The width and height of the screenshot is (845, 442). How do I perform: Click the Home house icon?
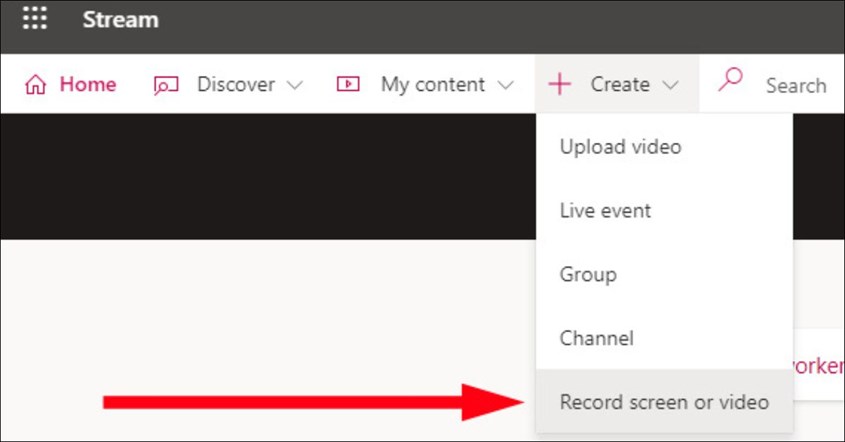[36, 85]
